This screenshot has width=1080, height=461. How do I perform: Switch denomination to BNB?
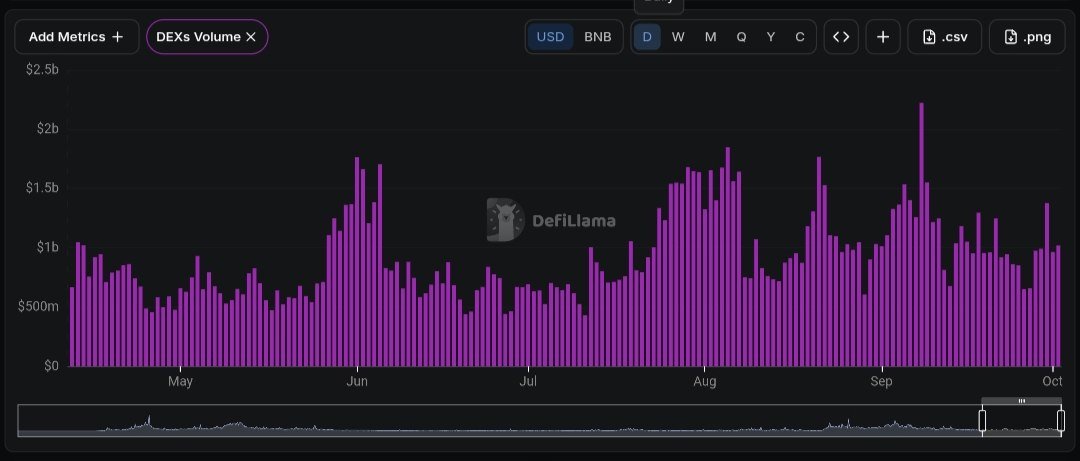(598, 37)
